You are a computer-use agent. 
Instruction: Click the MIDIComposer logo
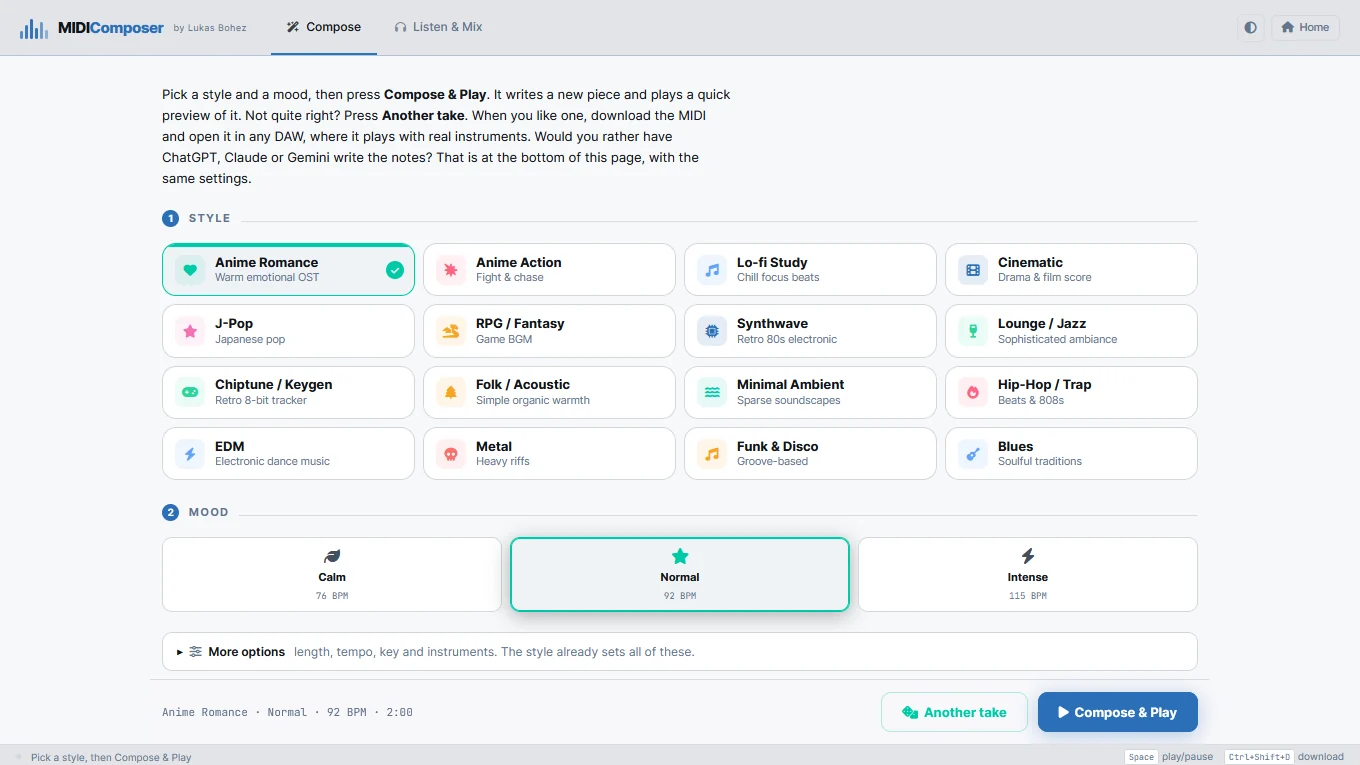click(92, 28)
